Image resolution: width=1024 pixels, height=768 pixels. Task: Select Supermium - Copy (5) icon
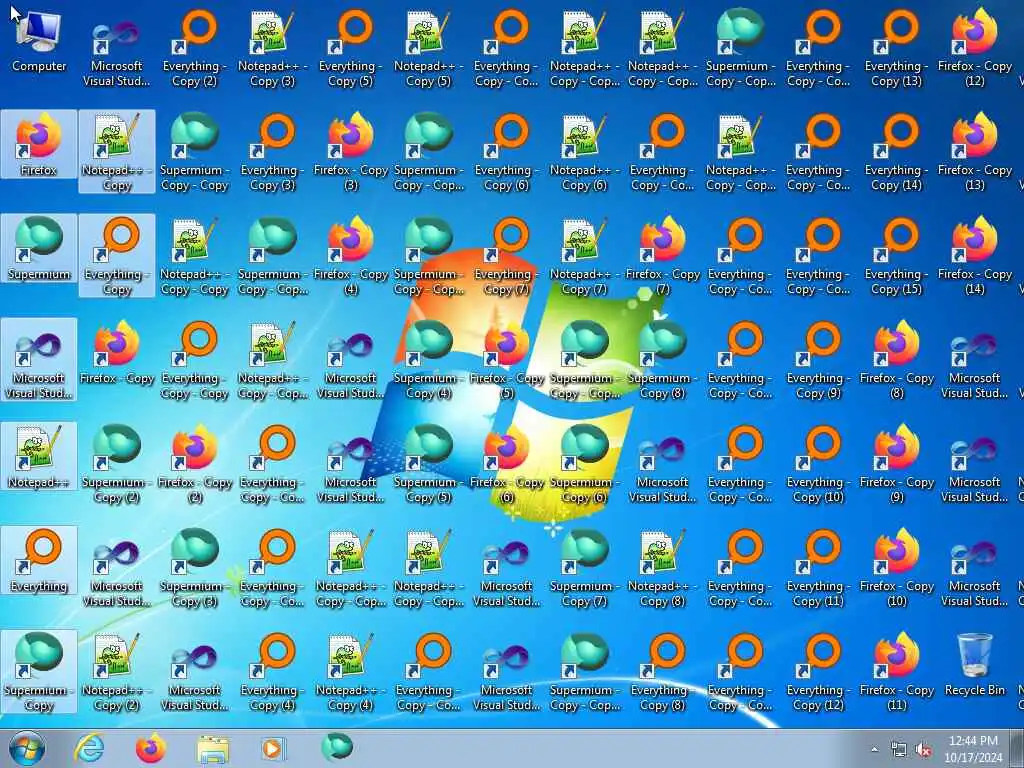point(428,464)
